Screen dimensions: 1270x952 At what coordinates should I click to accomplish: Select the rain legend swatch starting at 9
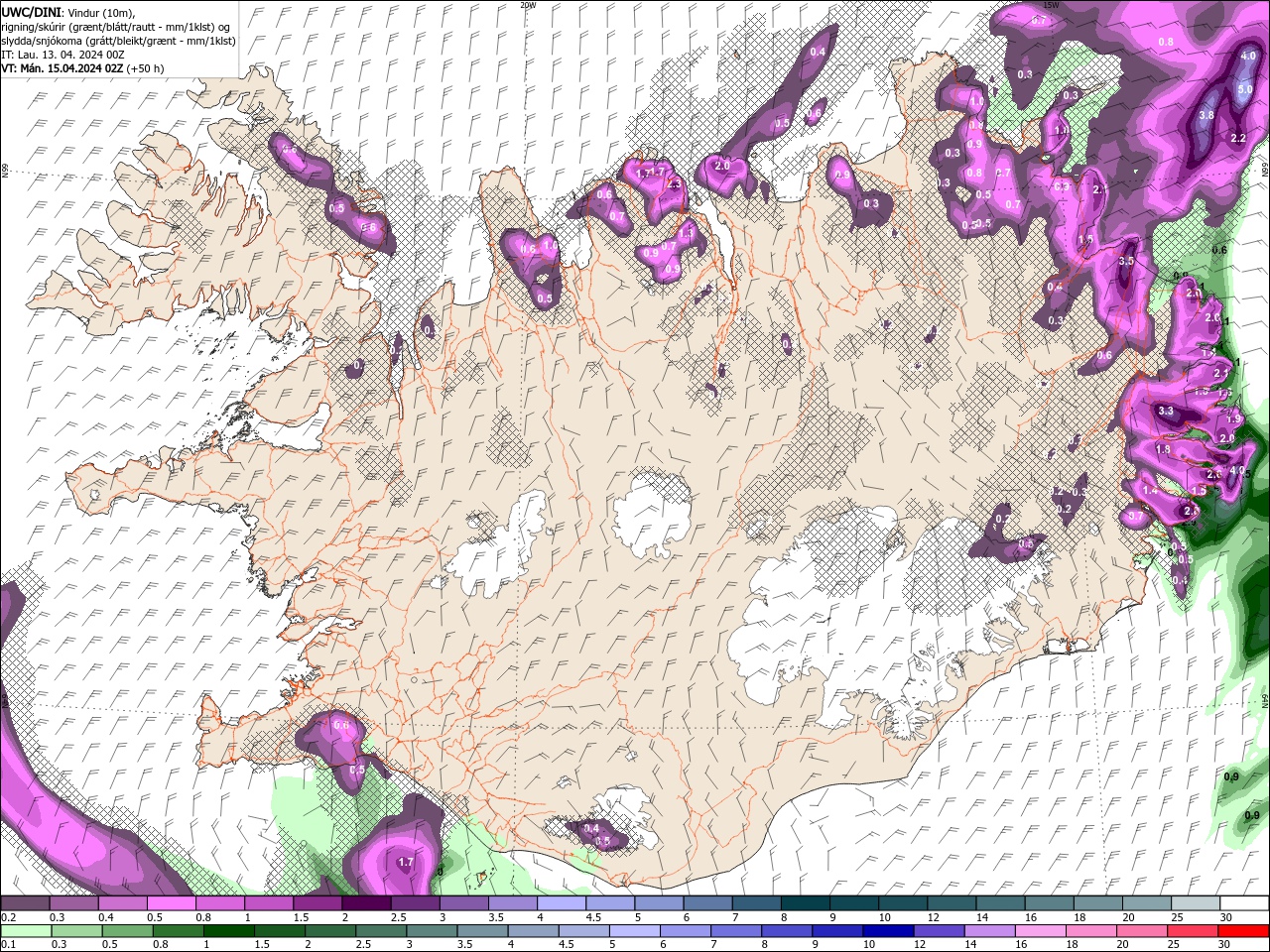point(836,931)
